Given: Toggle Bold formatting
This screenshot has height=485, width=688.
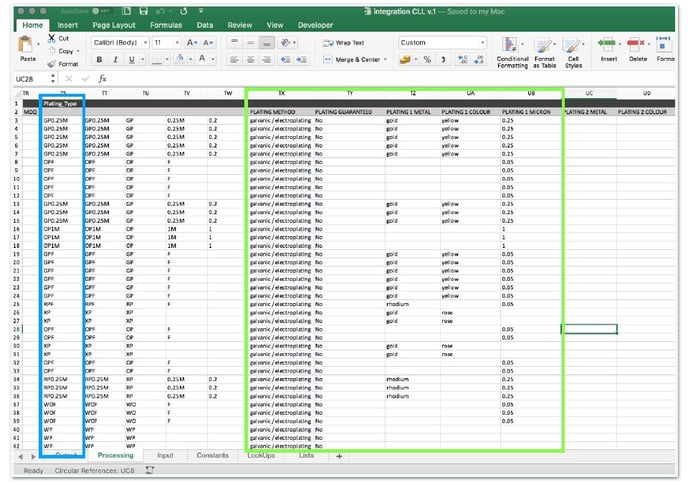Looking at the screenshot, I should (99, 59).
